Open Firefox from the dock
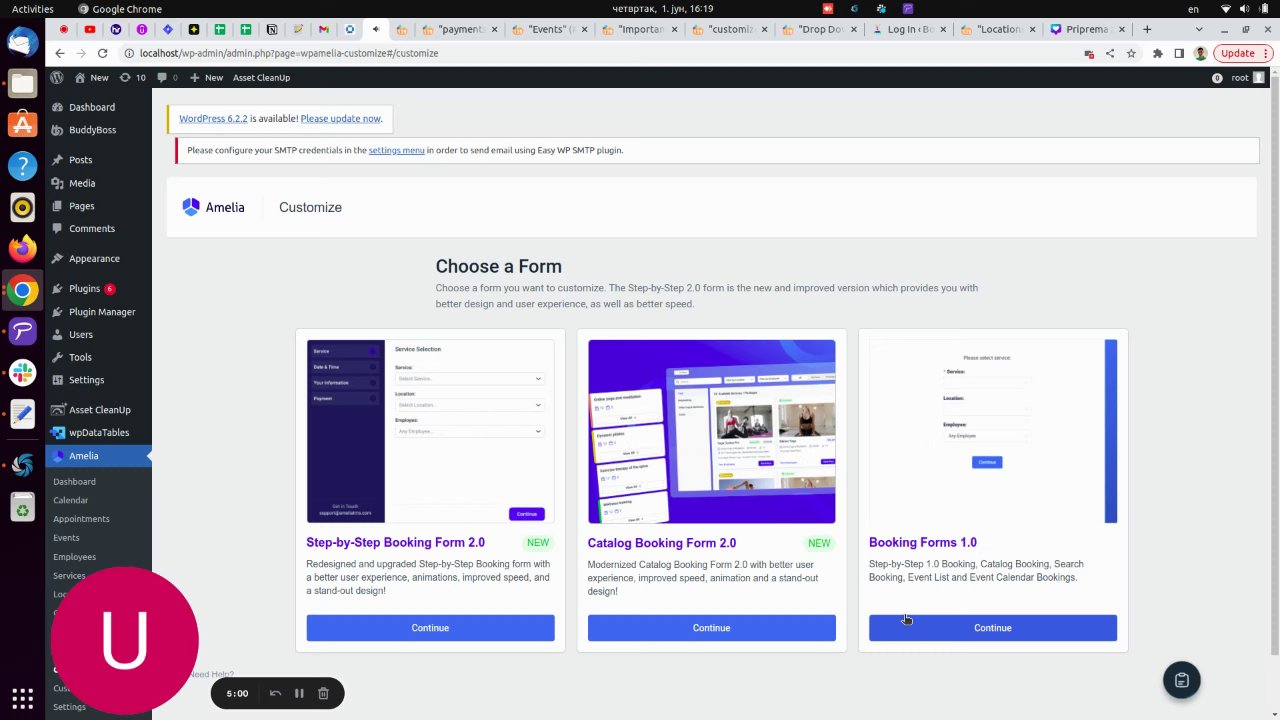1280x720 pixels. point(22,248)
